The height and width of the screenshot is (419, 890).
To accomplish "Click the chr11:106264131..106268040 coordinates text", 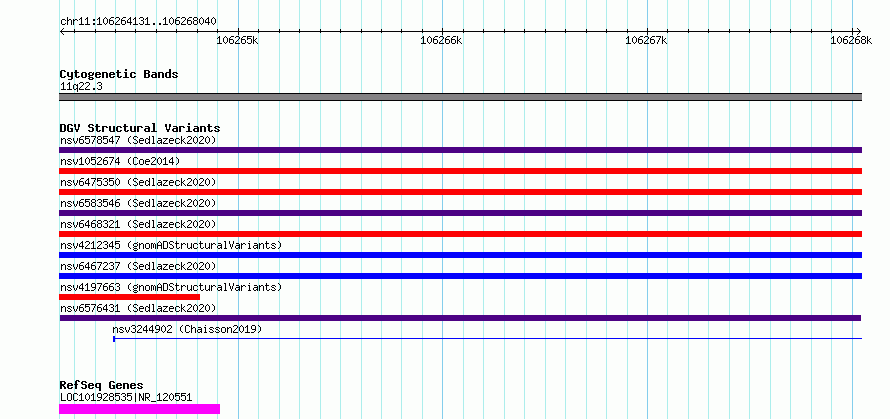I will tap(138, 22).
